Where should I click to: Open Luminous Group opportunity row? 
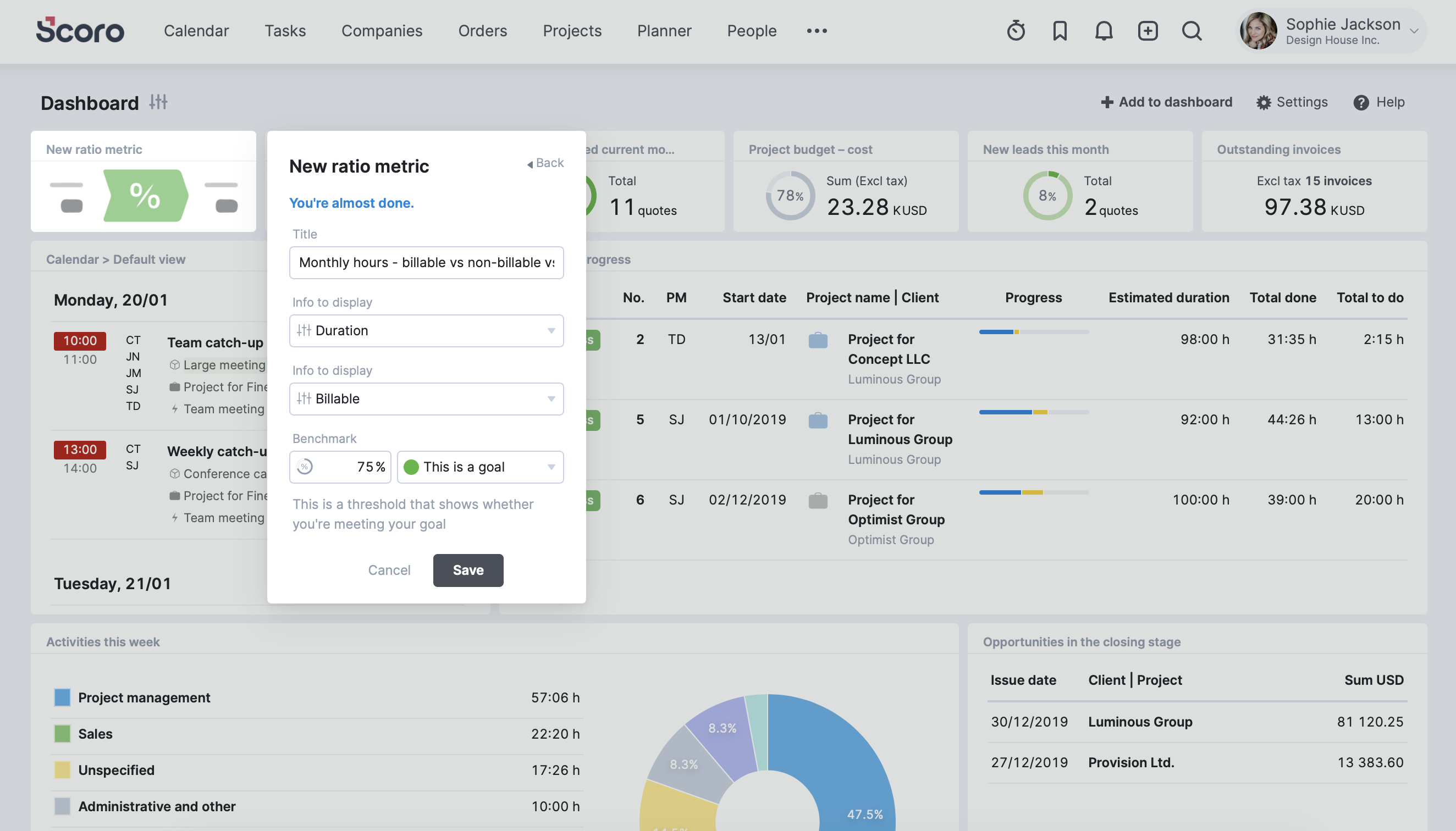1197,722
